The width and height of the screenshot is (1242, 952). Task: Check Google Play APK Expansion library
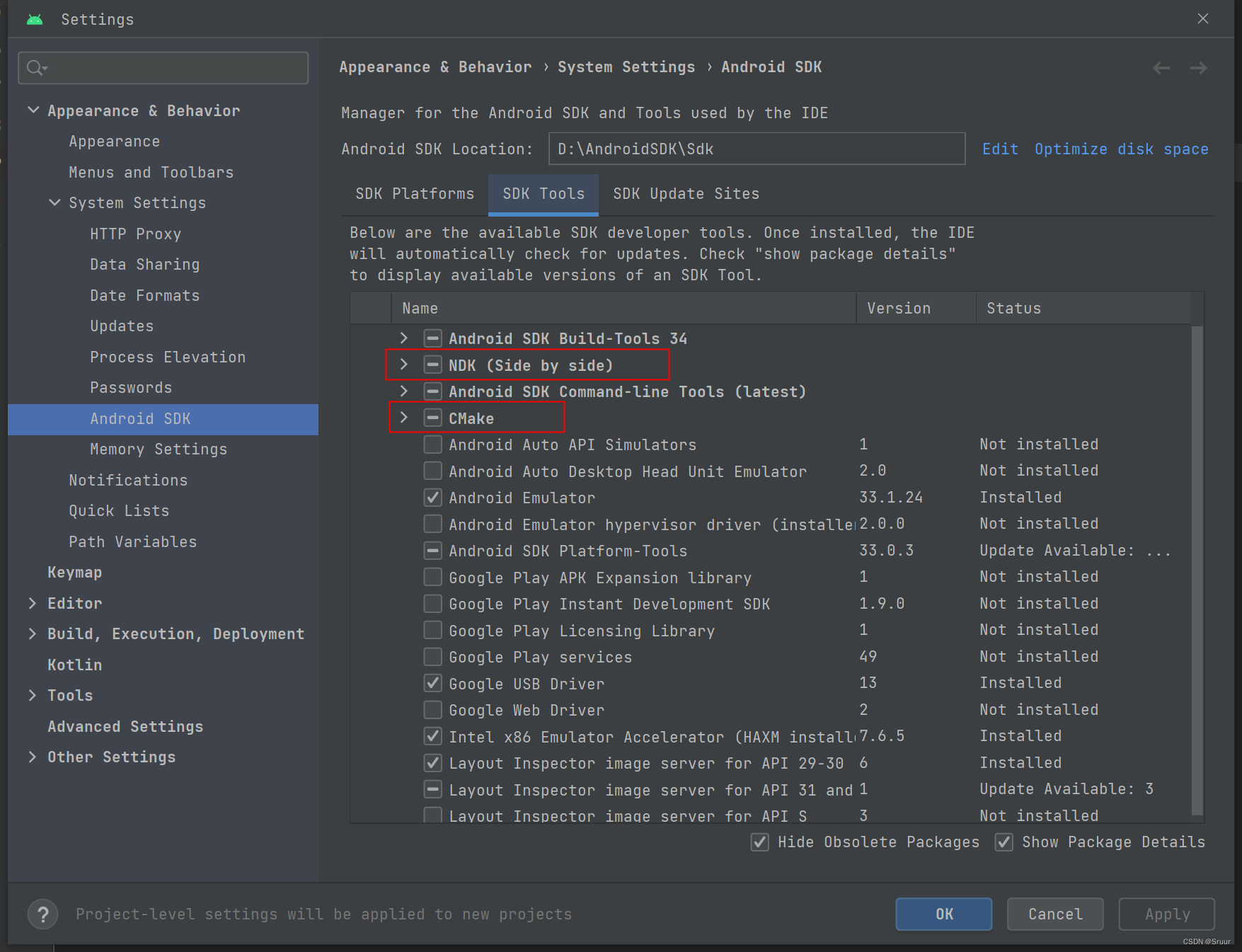pos(432,578)
